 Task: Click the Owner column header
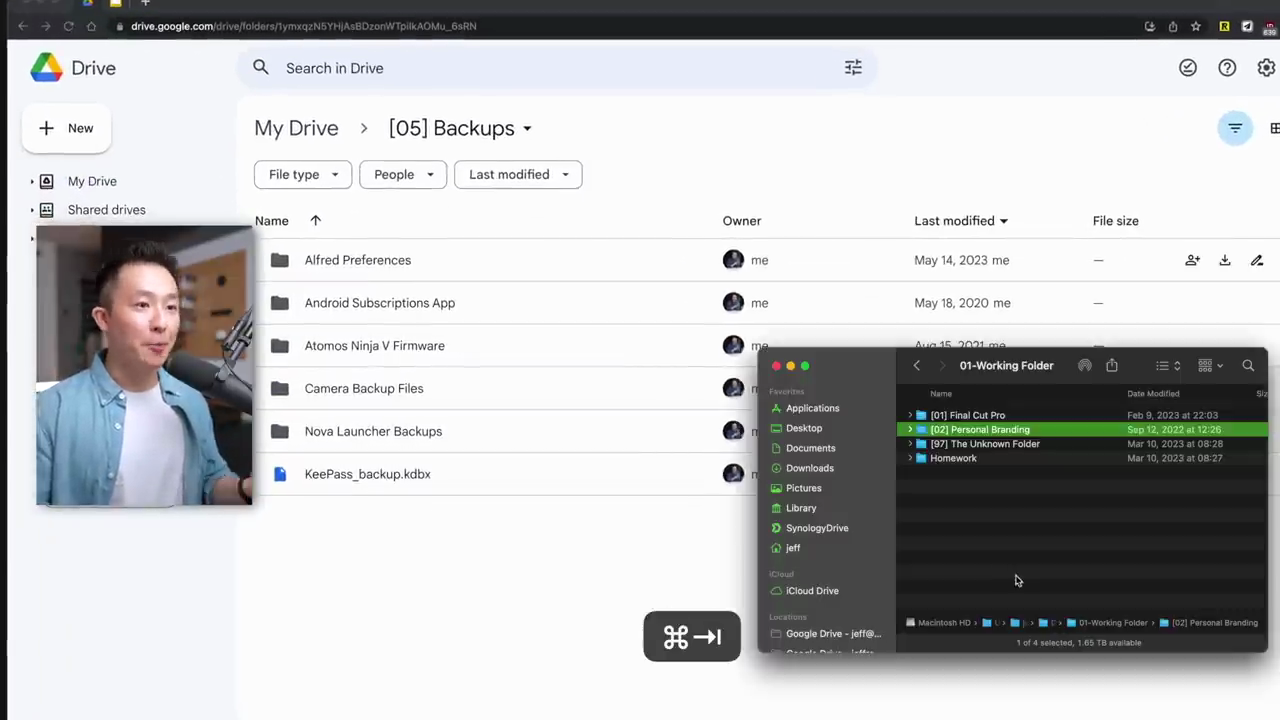[742, 221]
